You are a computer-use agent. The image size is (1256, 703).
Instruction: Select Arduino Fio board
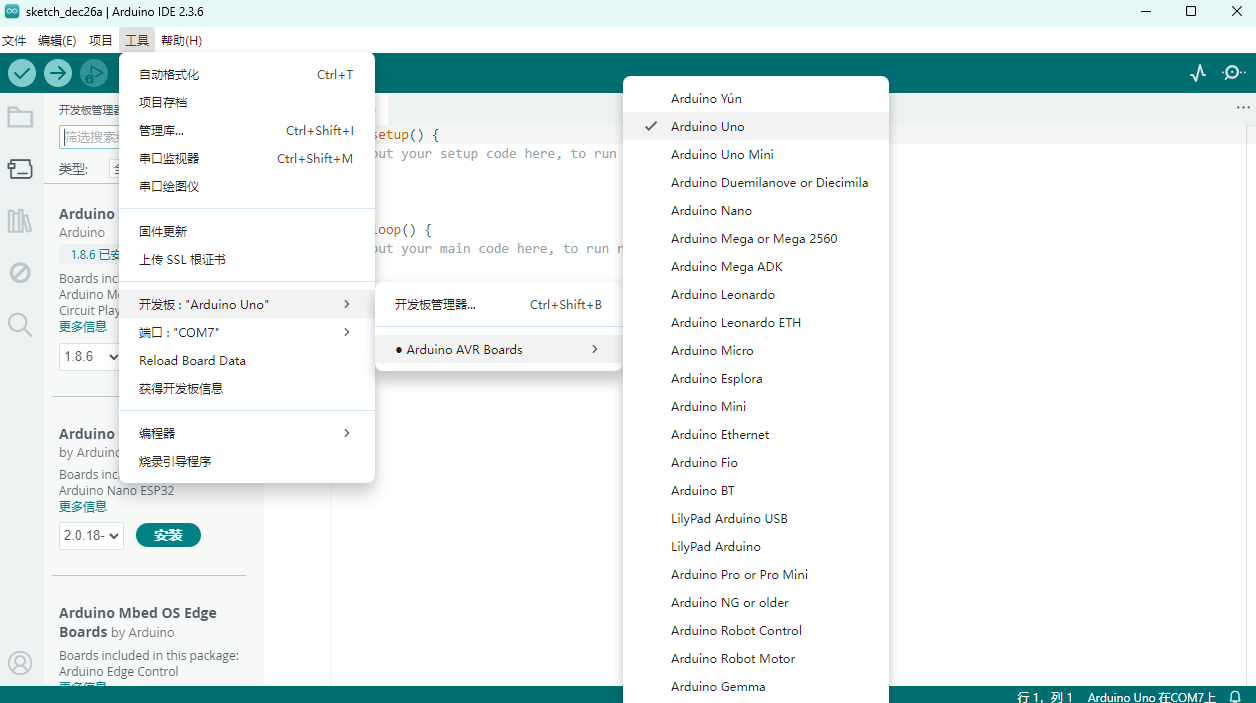click(x=756, y=462)
